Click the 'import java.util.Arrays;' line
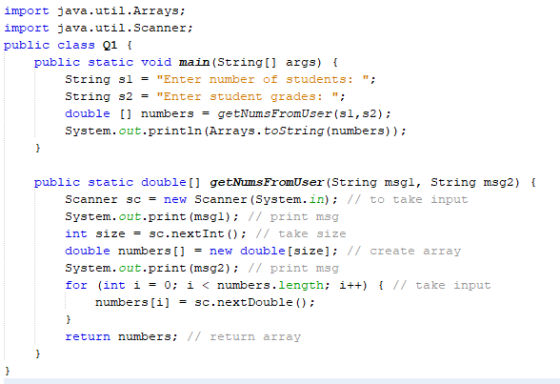 pos(95,11)
